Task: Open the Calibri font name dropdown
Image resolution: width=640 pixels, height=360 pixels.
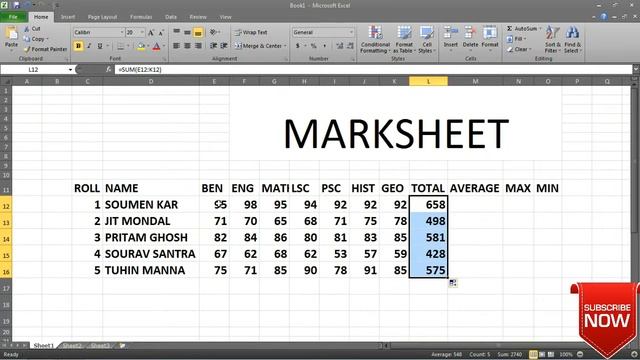Action: point(122,32)
